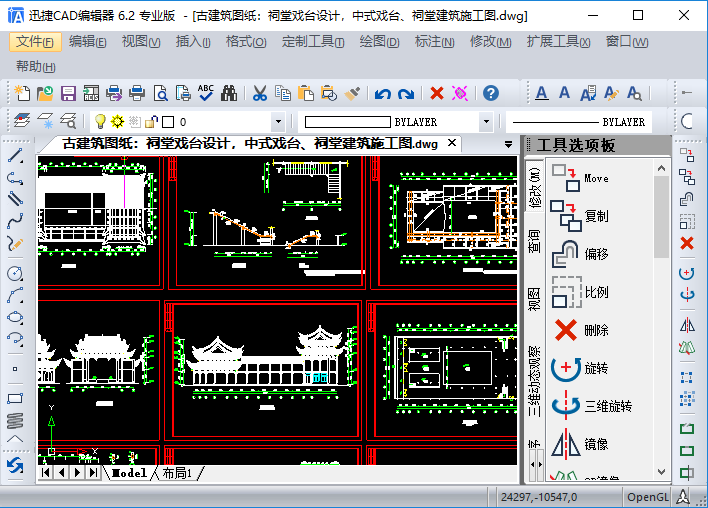708x508 pixels.
Task: Click 三维旋转 tool in palette
Action: [x=592, y=406]
